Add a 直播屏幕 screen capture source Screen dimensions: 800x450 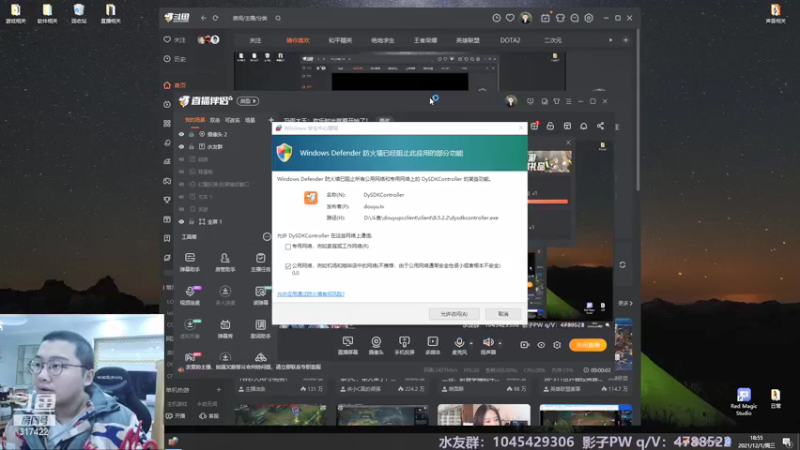click(x=348, y=345)
